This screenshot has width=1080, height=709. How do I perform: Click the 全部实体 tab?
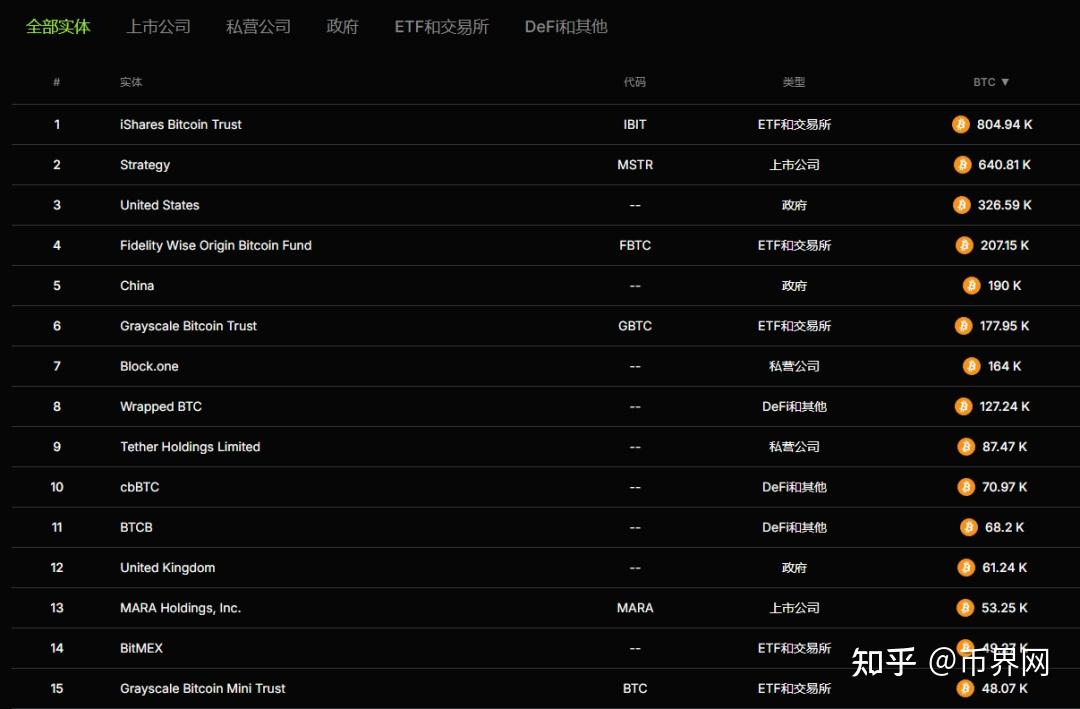57,27
